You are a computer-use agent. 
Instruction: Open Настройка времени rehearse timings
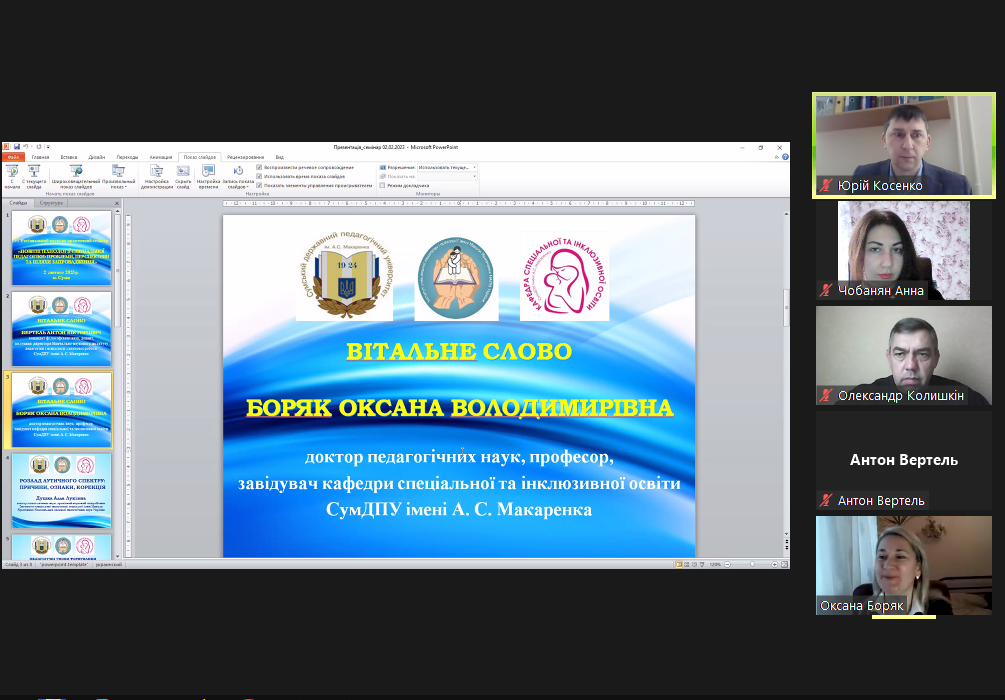[208, 174]
